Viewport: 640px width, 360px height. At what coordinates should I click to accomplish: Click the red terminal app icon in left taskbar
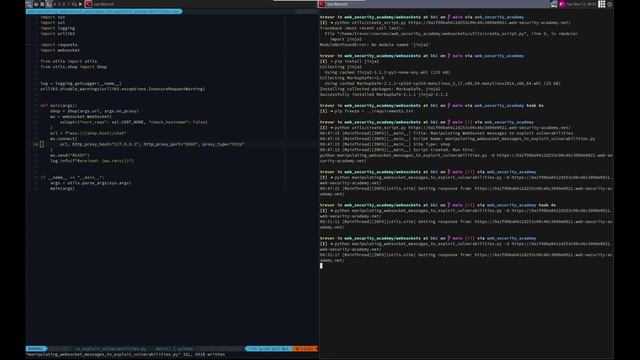(88, 4)
